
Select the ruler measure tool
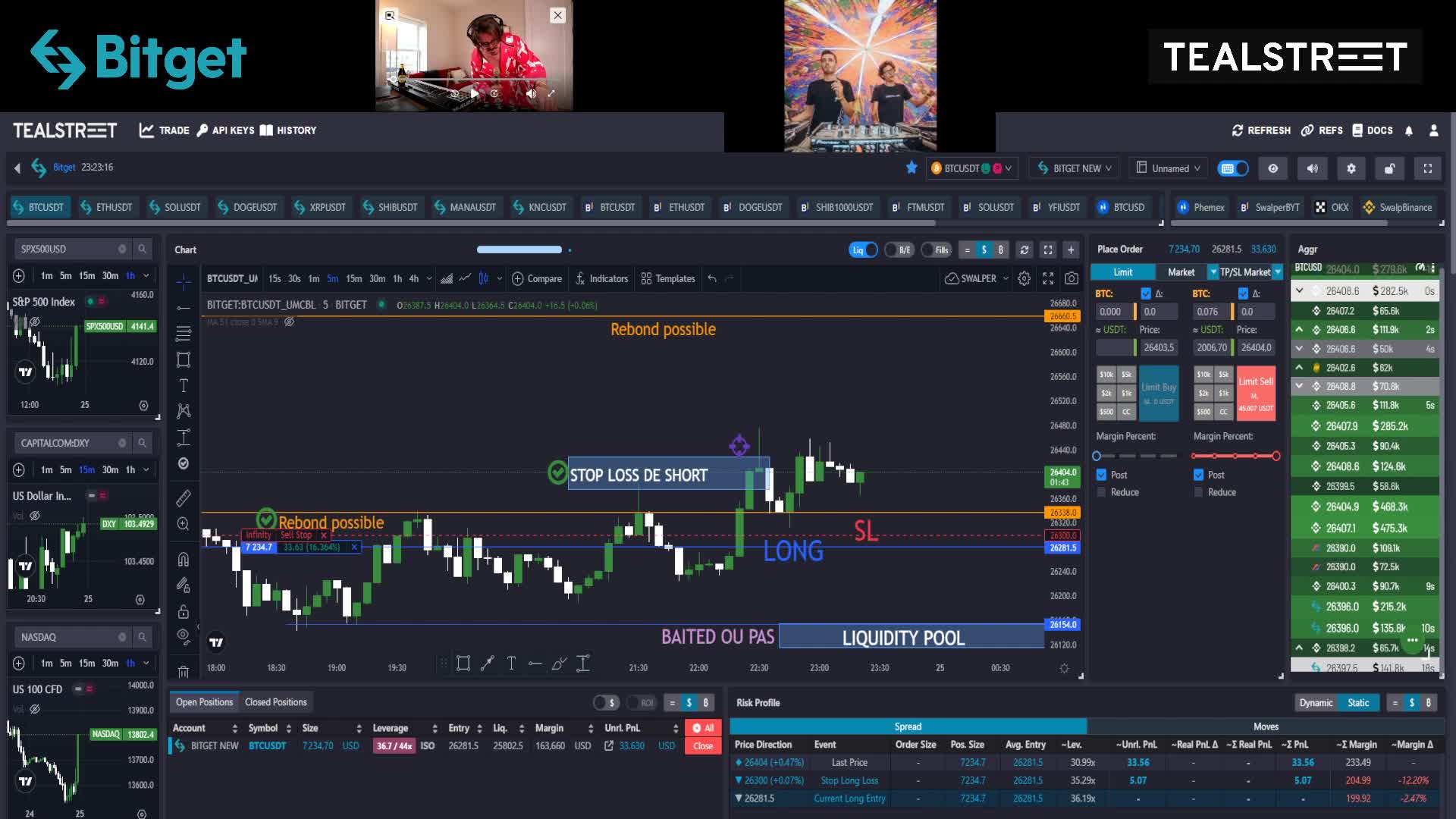pyautogui.click(x=184, y=498)
